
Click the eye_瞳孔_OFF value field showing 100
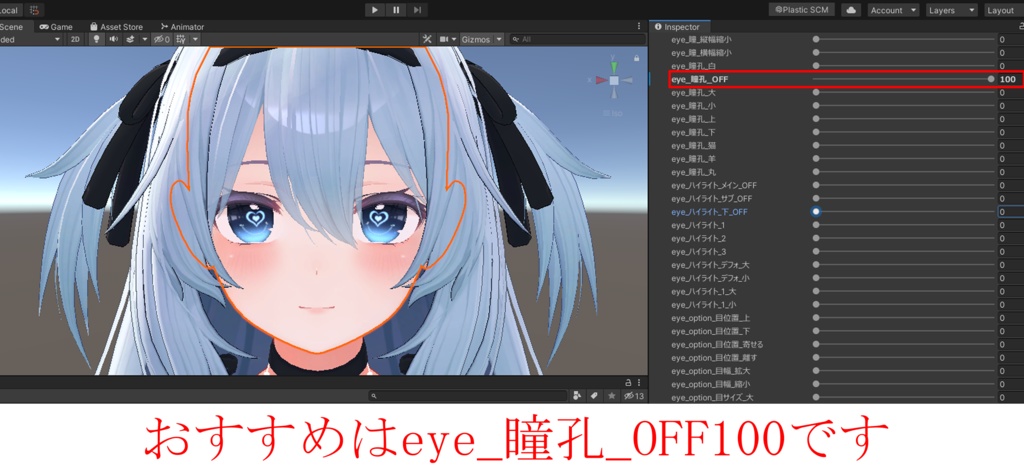pos(1010,79)
